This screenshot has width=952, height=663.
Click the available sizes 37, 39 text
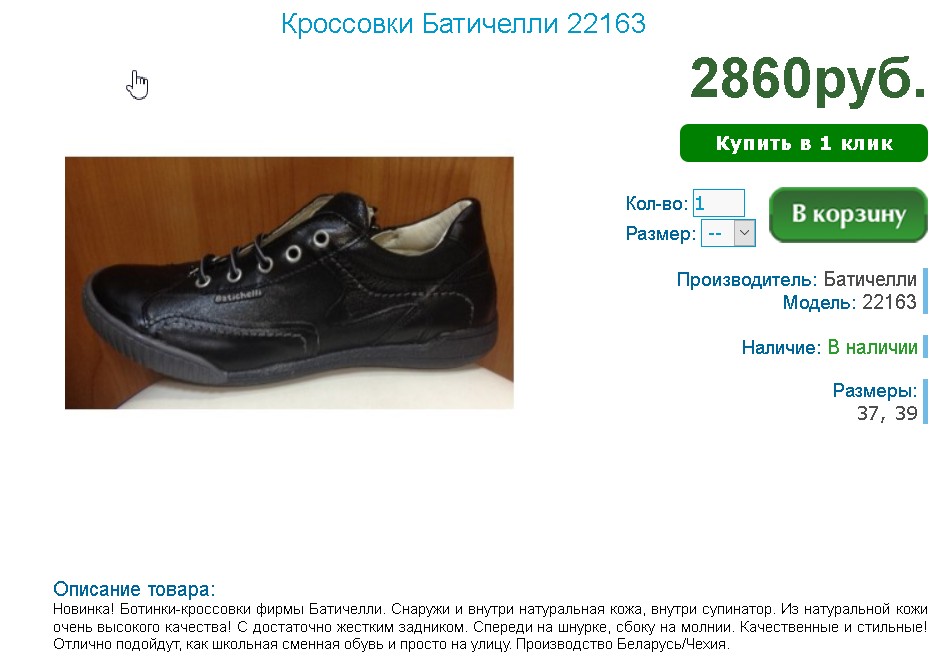coord(886,413)
